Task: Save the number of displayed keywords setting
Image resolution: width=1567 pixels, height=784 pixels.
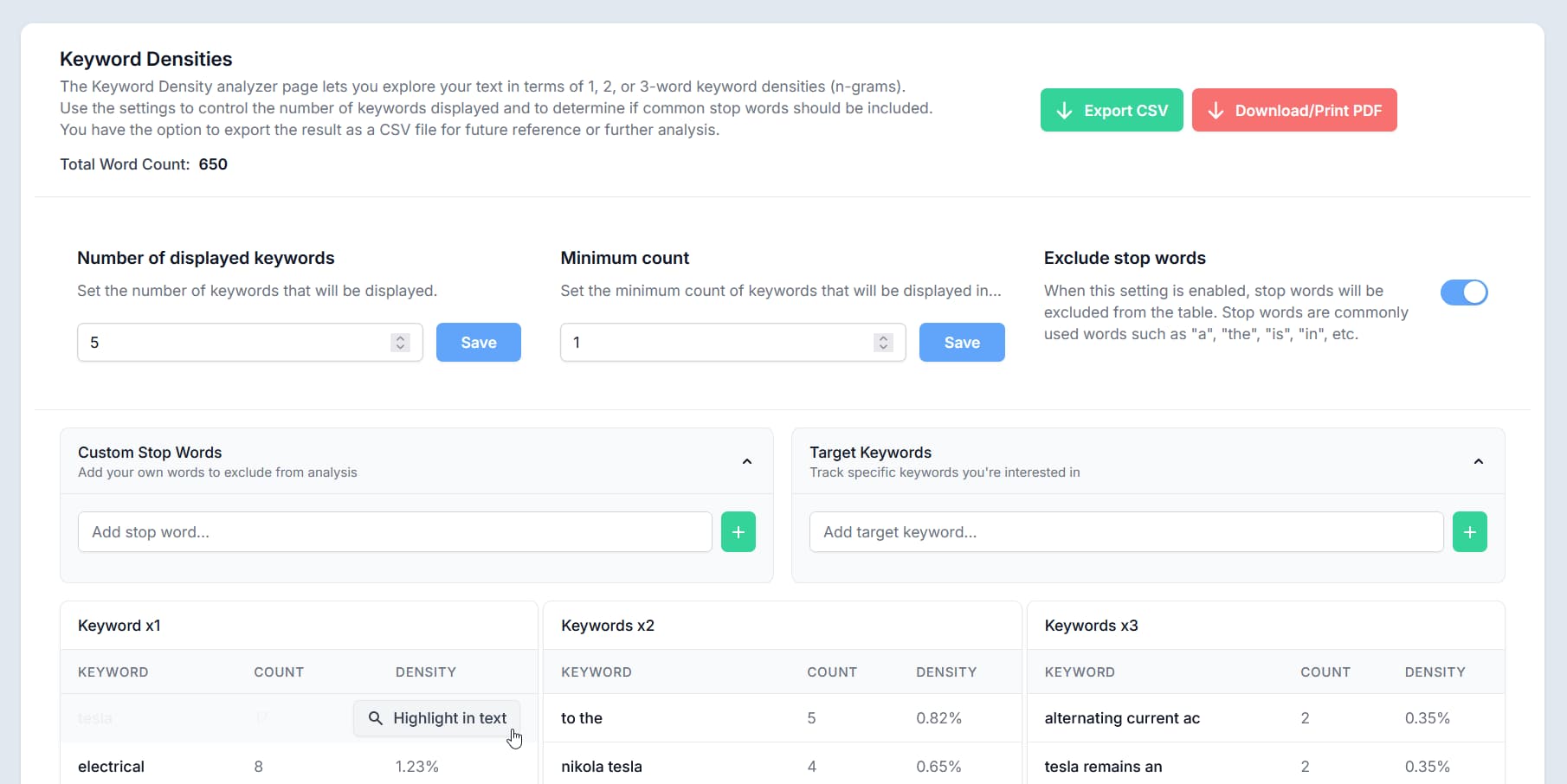Action: [478, 342]
